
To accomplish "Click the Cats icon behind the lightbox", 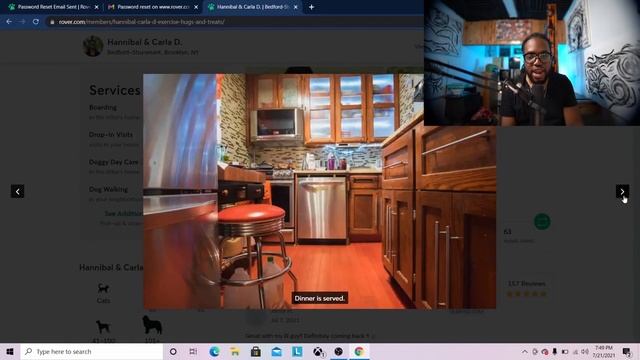I will (103, 289).
